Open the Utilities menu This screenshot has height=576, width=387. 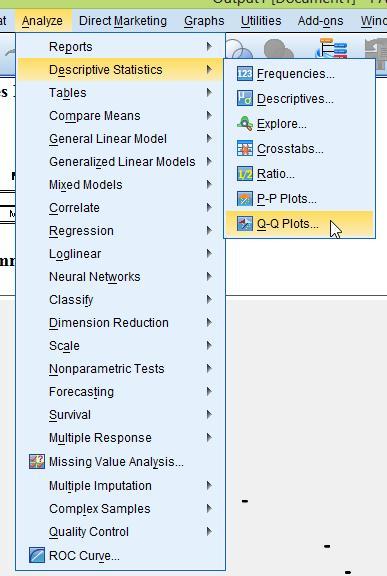click(x=261, y=21)
